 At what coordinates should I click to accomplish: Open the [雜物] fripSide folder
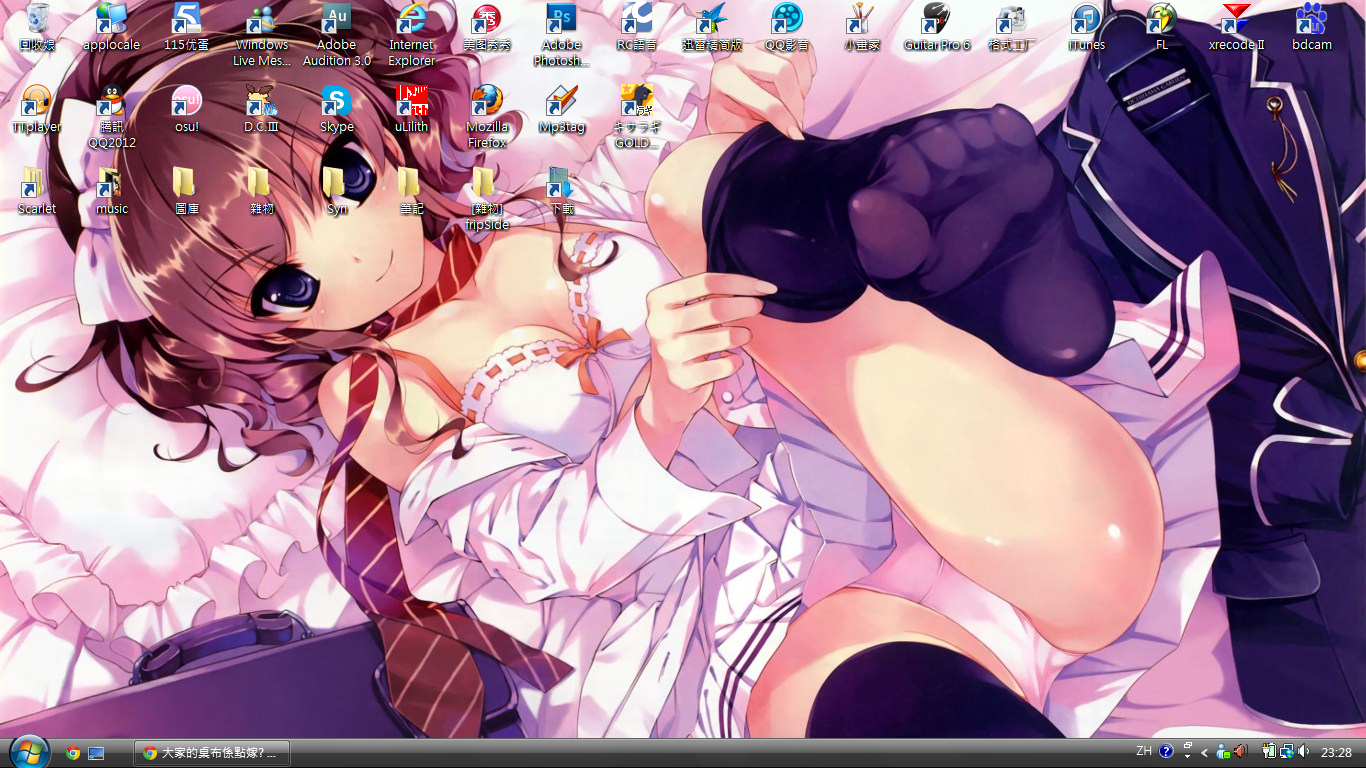[487, 199]
